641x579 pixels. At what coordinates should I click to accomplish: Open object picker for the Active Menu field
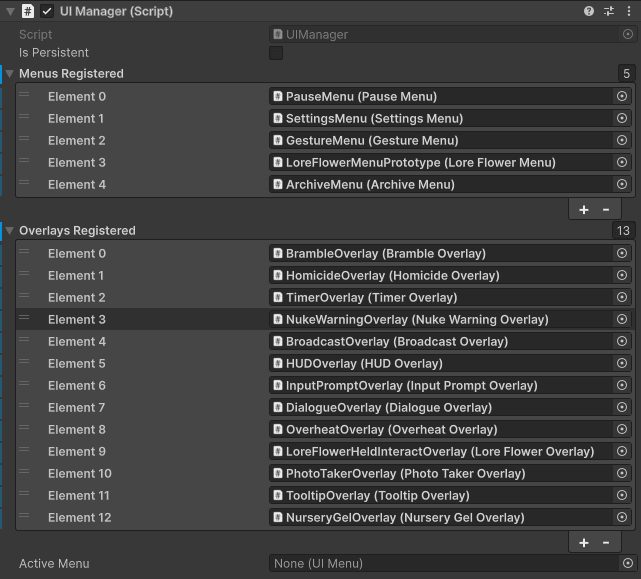pos(628,563)
